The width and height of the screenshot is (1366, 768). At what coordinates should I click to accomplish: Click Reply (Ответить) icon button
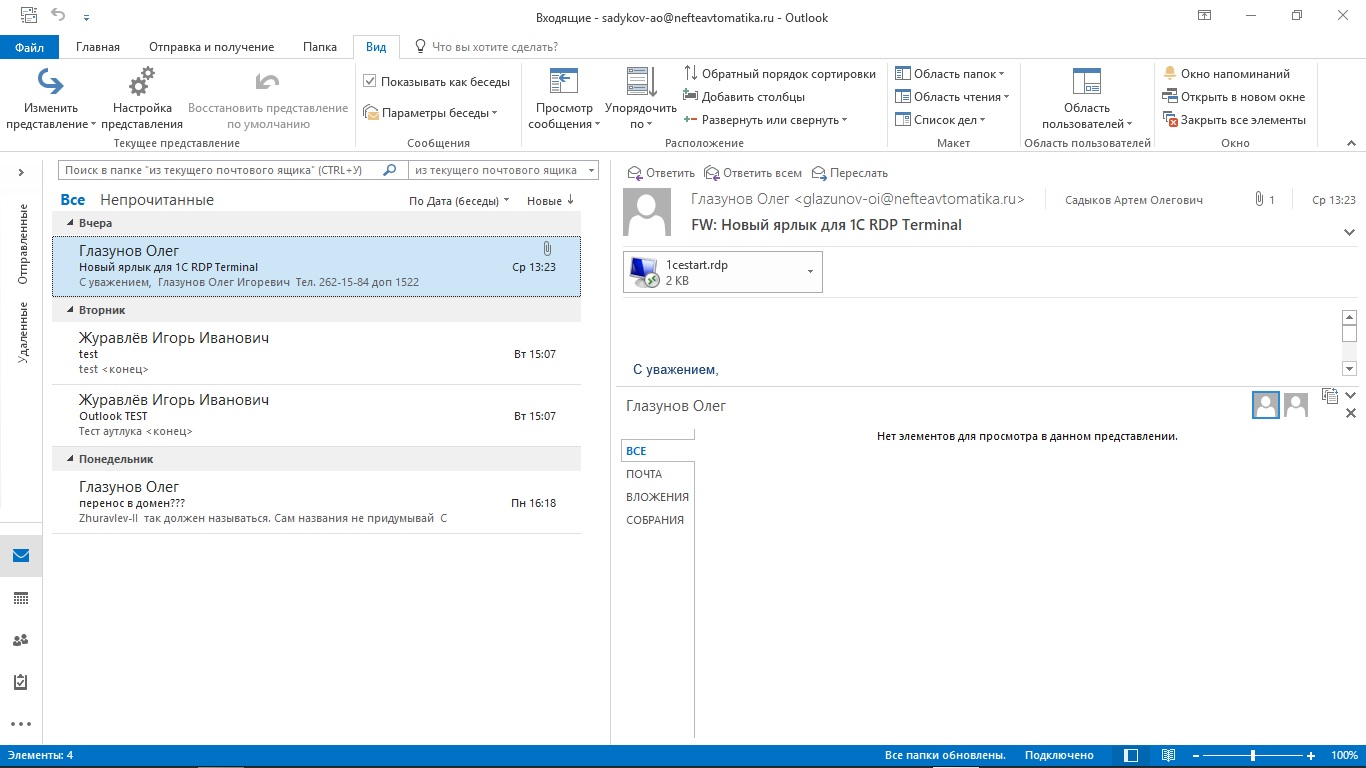click(x=660, y=173)
